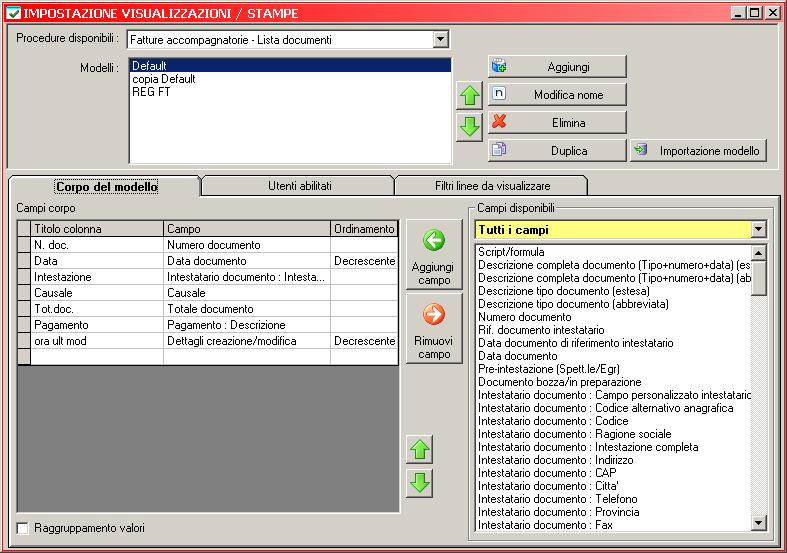Image resolution: width=787 pixels, height=553 pixels.
Task: Click the Modifica nome button
Action: point(557,94)
